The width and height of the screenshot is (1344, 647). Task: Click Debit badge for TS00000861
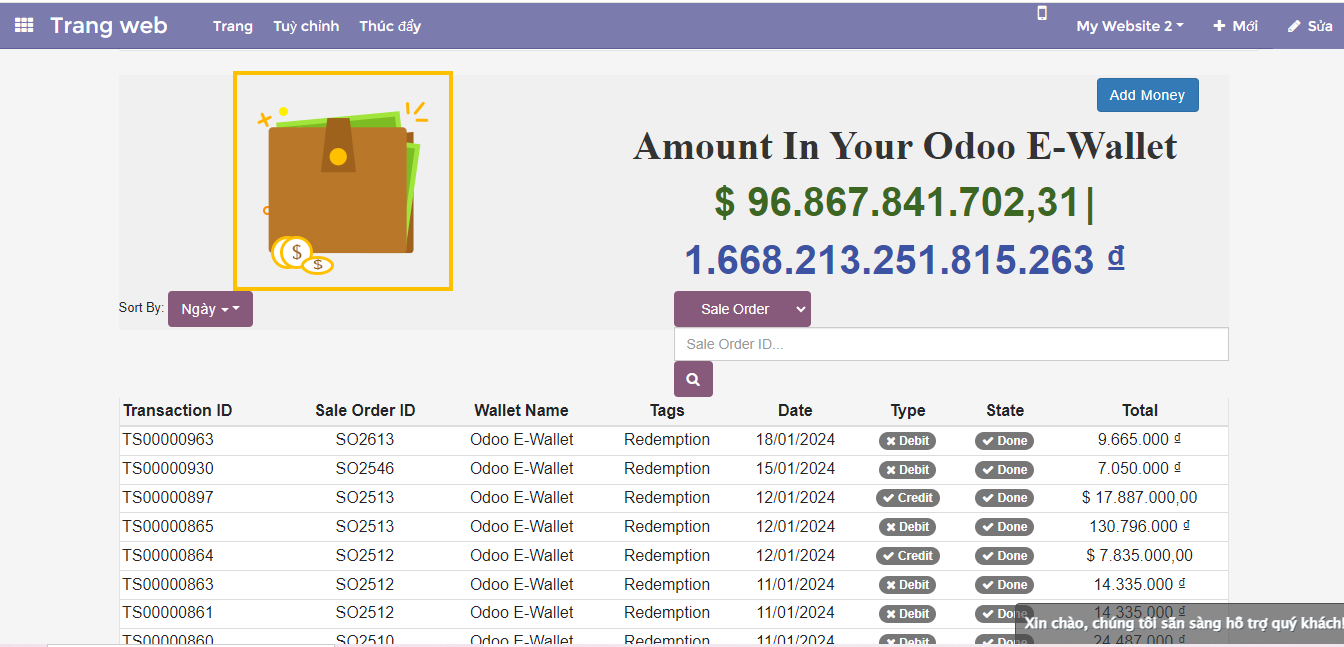pos(907,614)
